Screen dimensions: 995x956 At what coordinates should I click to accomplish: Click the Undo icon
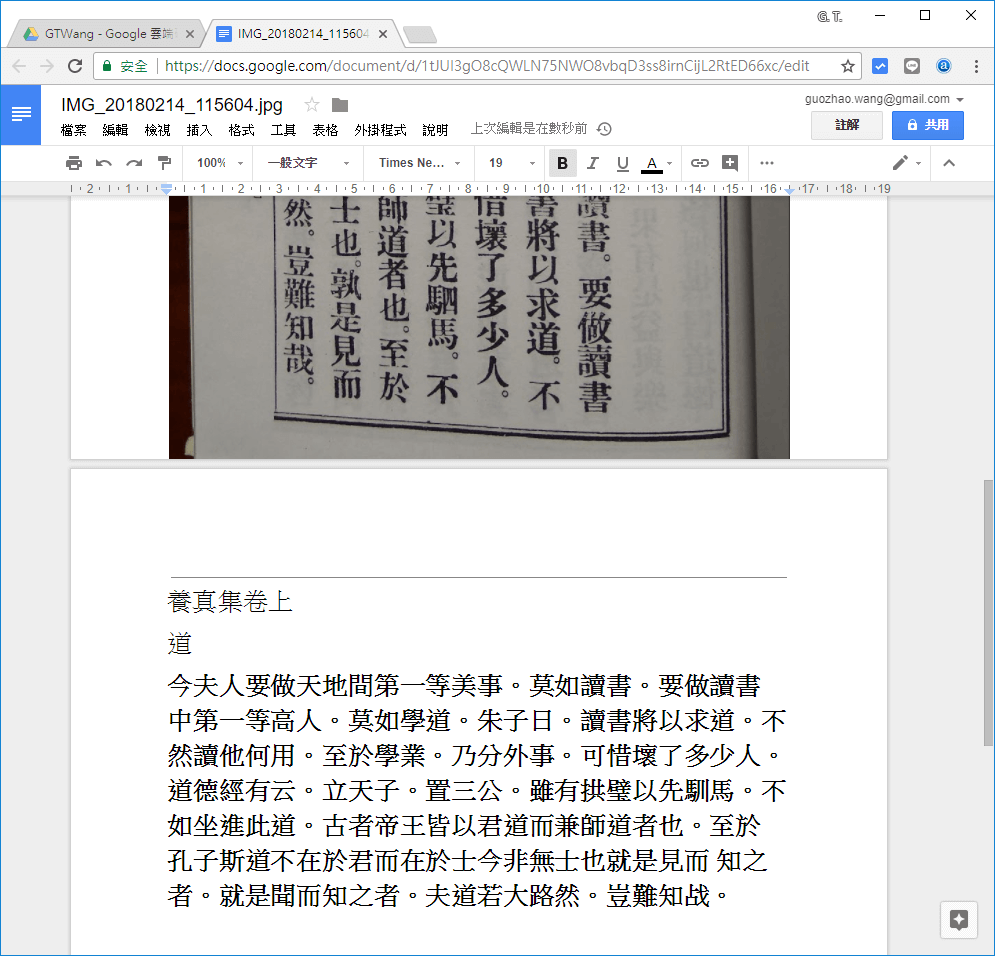[x=103, y=163]
